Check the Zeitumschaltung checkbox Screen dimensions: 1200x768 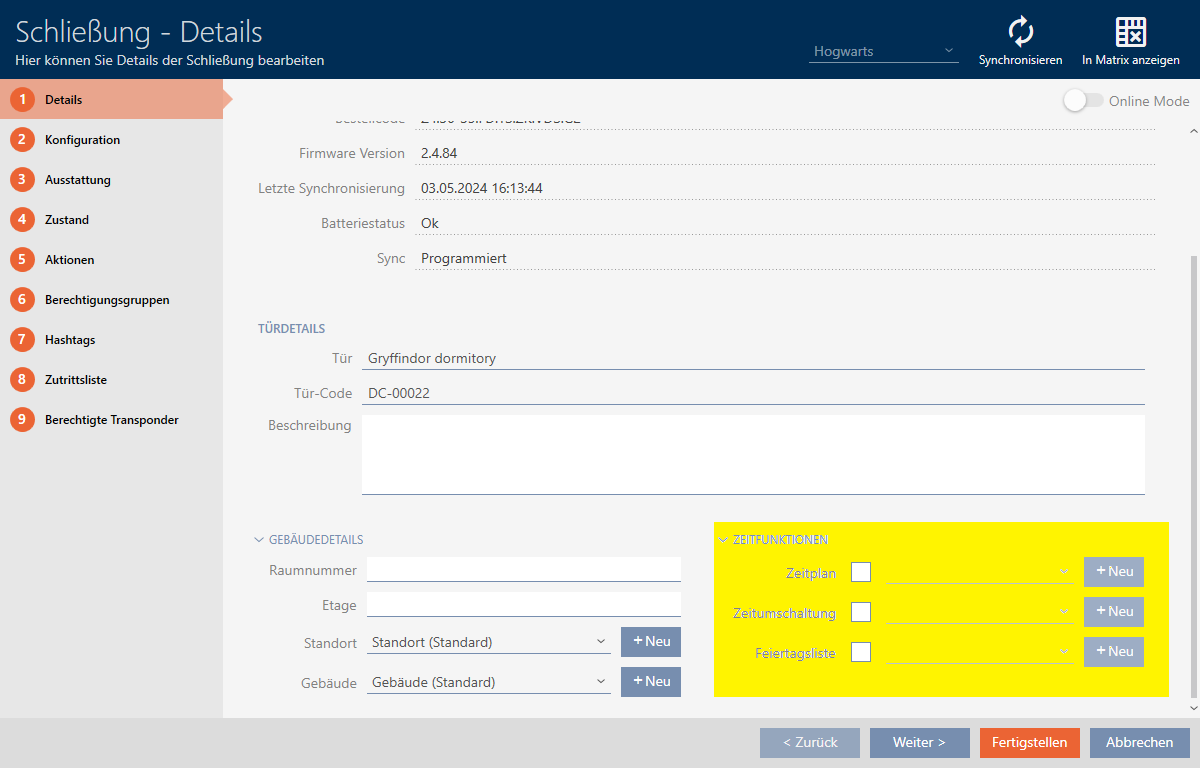861,612
